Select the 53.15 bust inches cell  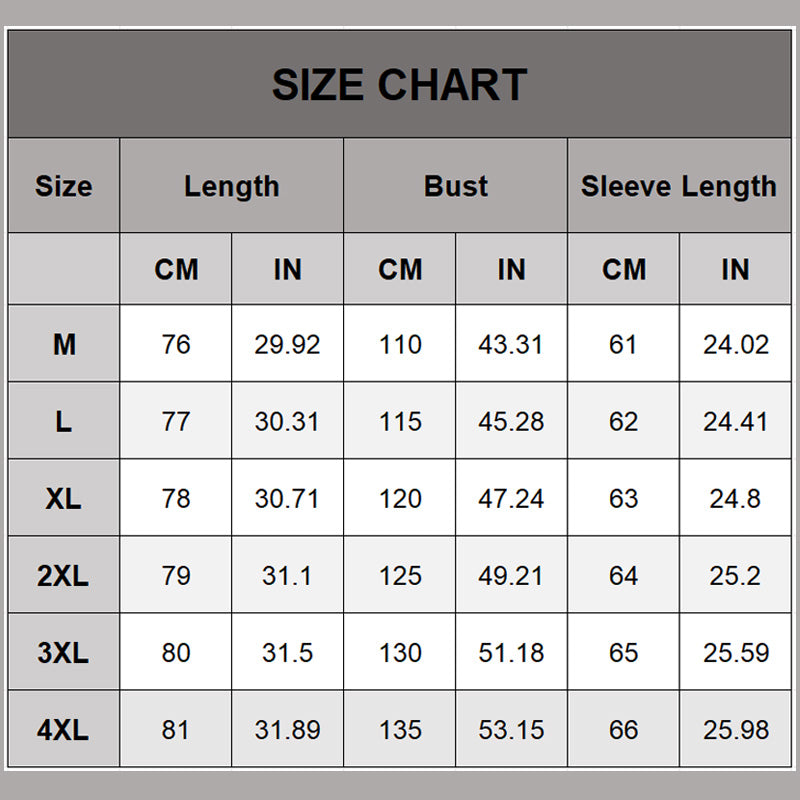click(x=511, y=730)
